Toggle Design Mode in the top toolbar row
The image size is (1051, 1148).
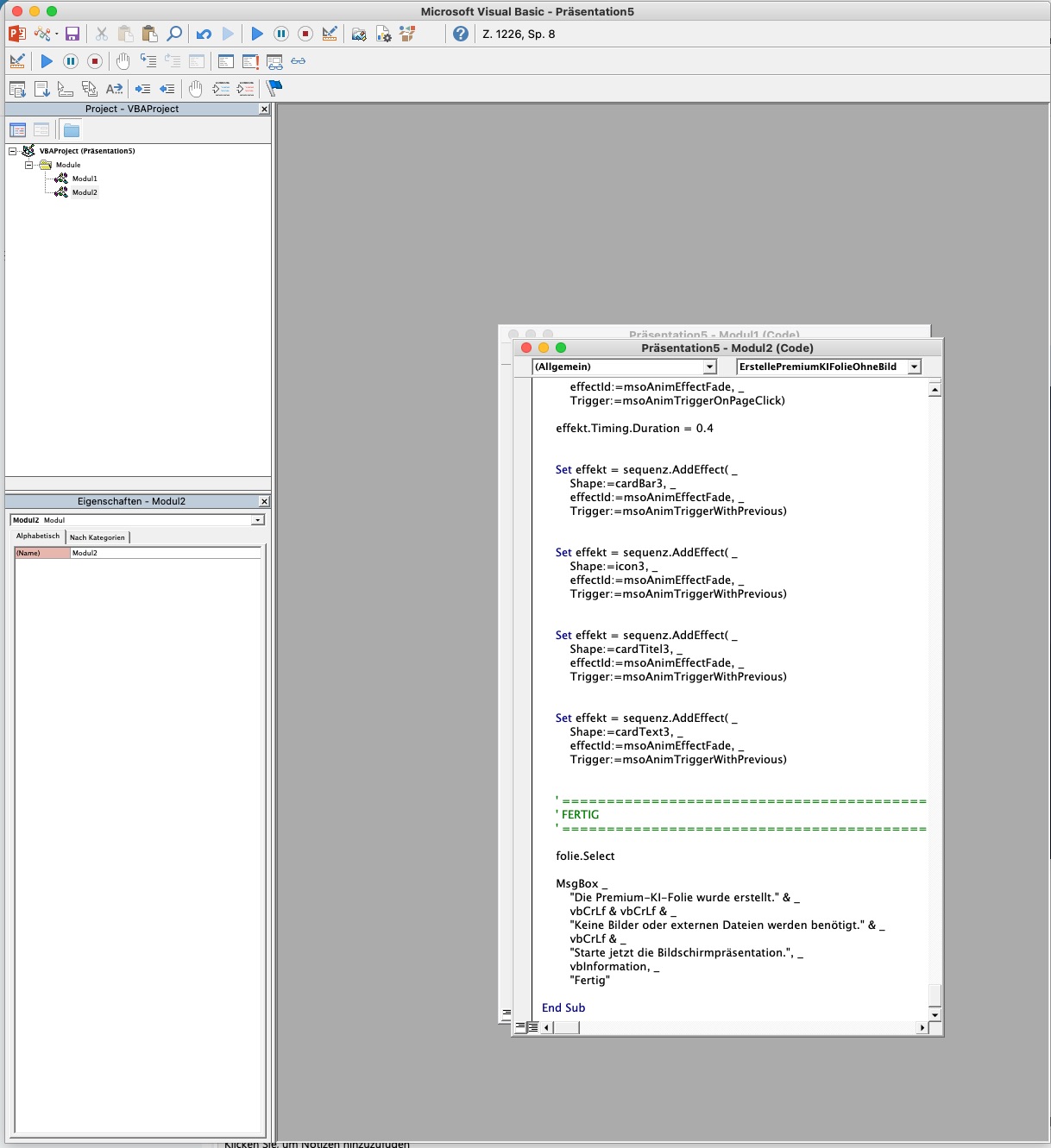pos(330,34)
